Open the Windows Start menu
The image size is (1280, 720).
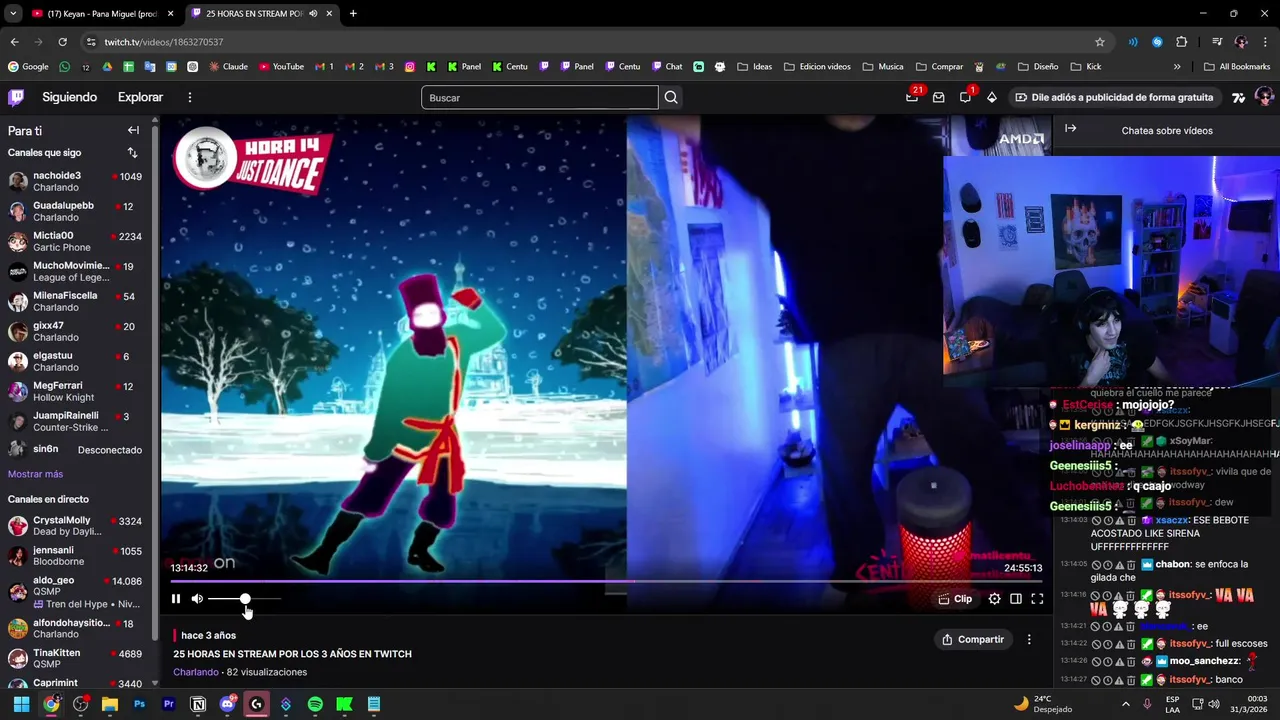tap(21, 704)
